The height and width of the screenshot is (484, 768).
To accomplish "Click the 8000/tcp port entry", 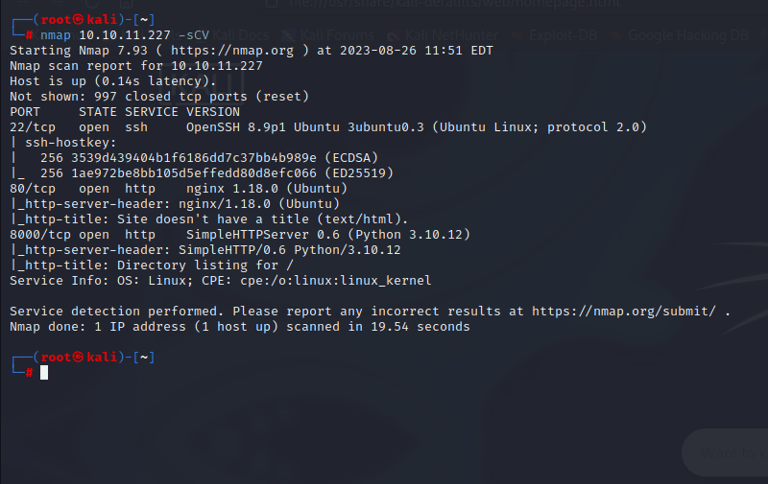I will (x=40, y=234).
